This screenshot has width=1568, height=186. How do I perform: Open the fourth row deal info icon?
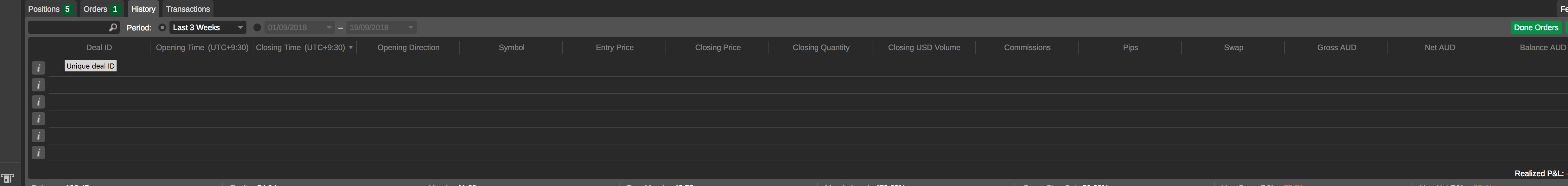[x=38, y=118]
